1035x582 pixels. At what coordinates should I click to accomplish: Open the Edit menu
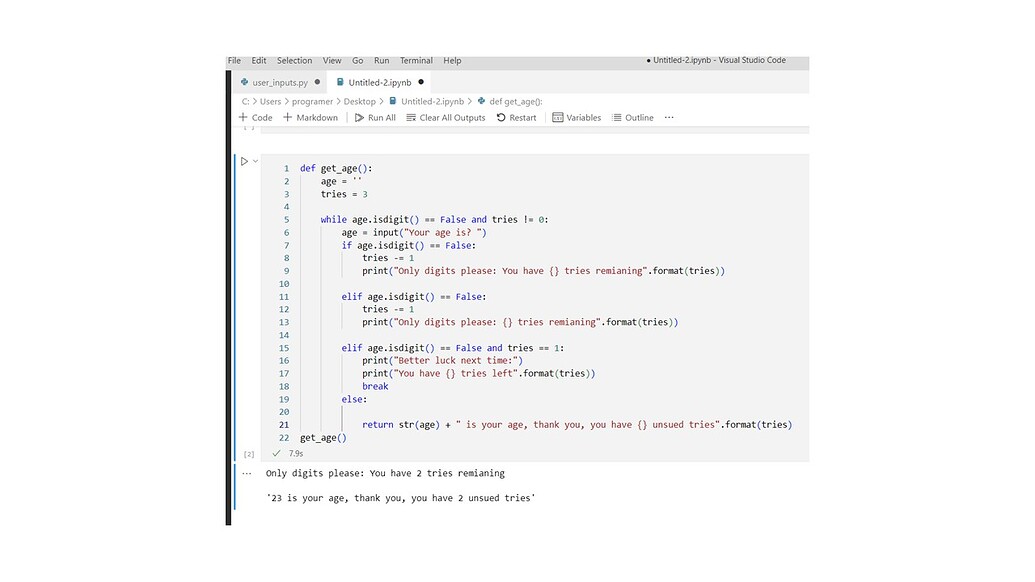pos(259,61)
